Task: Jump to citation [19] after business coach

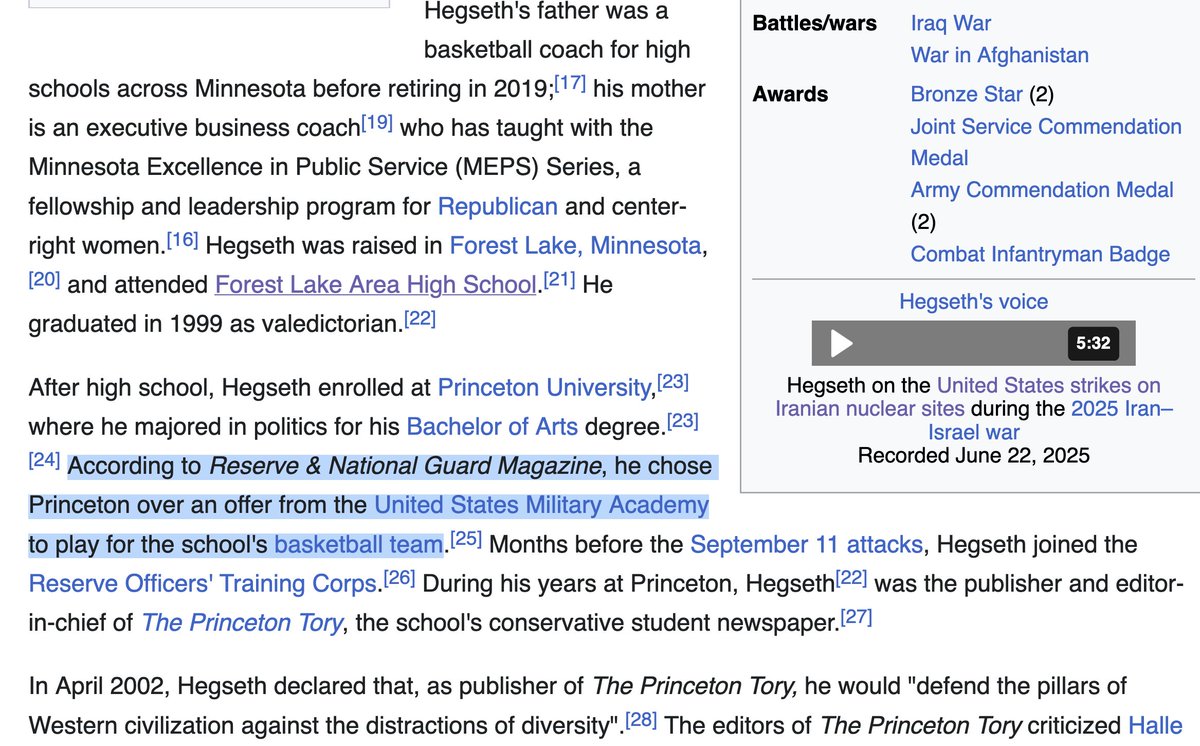Action: point(377,125)
